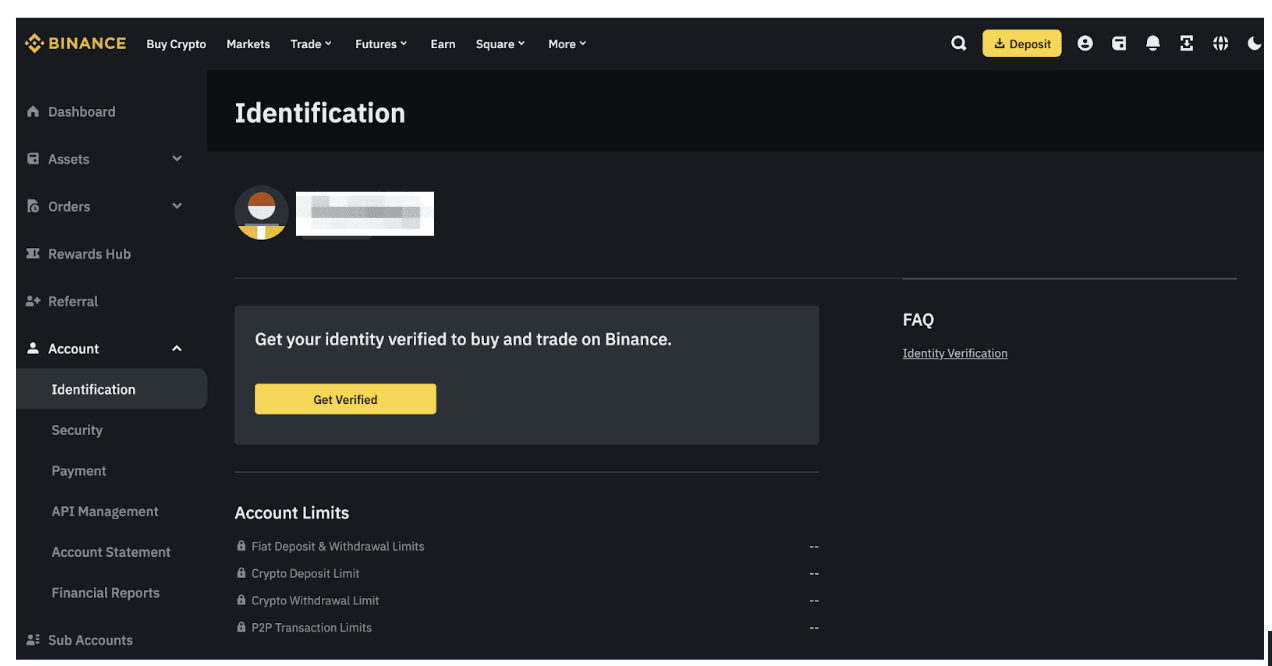Image resolution: width=1272 pixels, height=666 pixels.
Task: Click the Get Verified button
Action: 345,400
